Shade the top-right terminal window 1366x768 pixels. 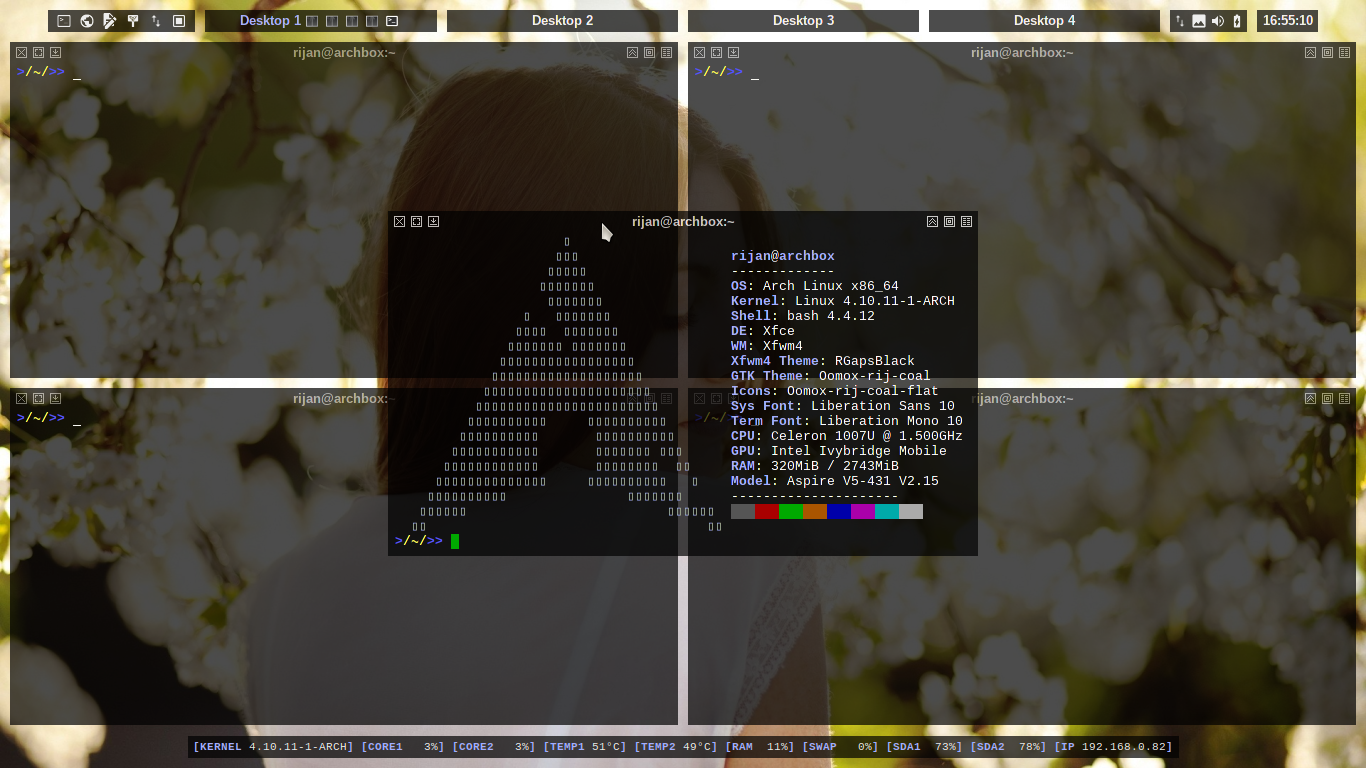[1310, 52]
